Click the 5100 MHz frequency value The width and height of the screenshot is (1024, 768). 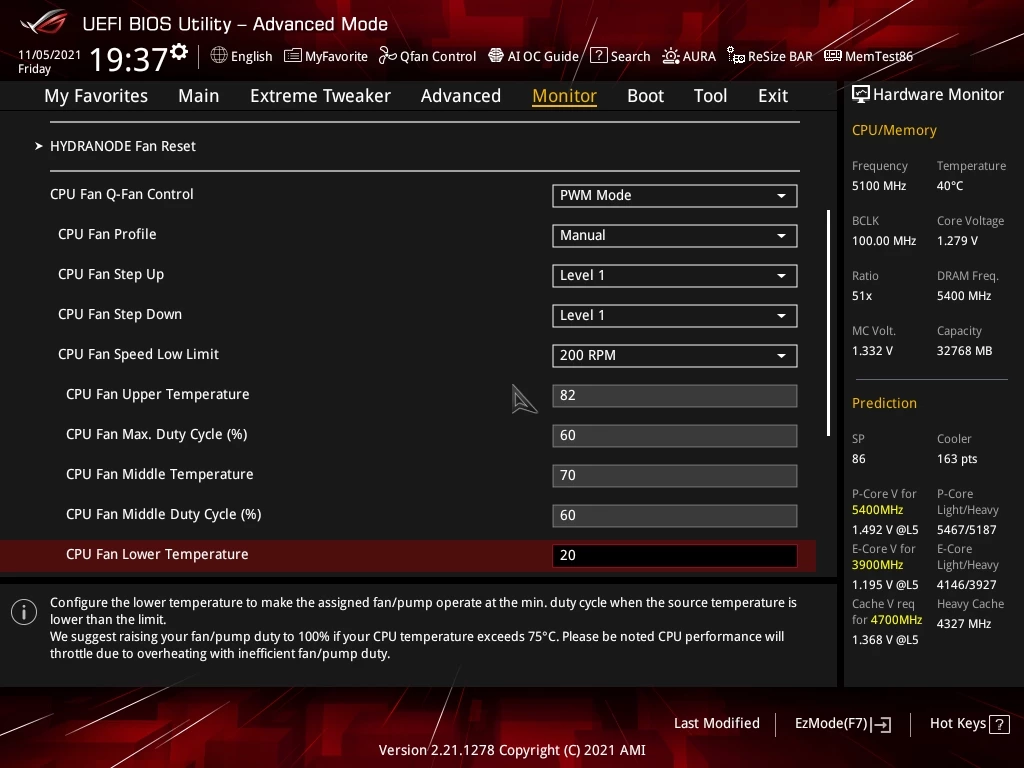pos(878,186)
